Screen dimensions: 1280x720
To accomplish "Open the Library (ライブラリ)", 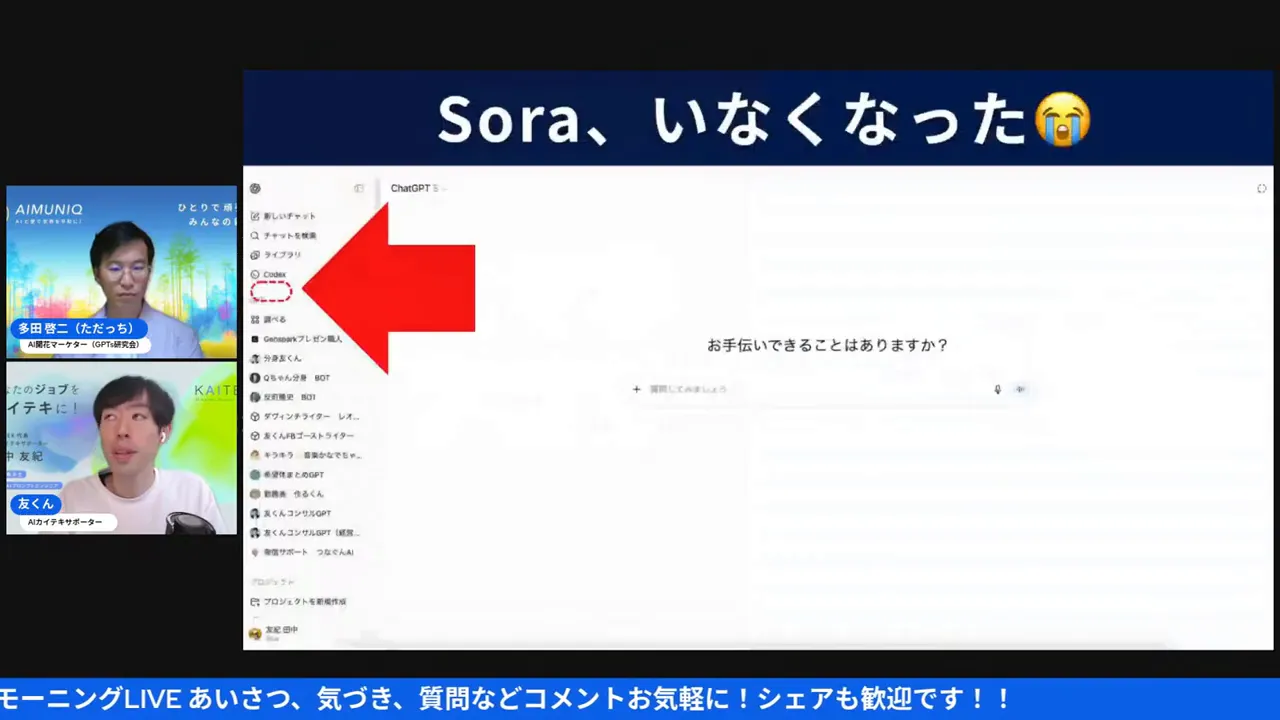I will 281,255.
